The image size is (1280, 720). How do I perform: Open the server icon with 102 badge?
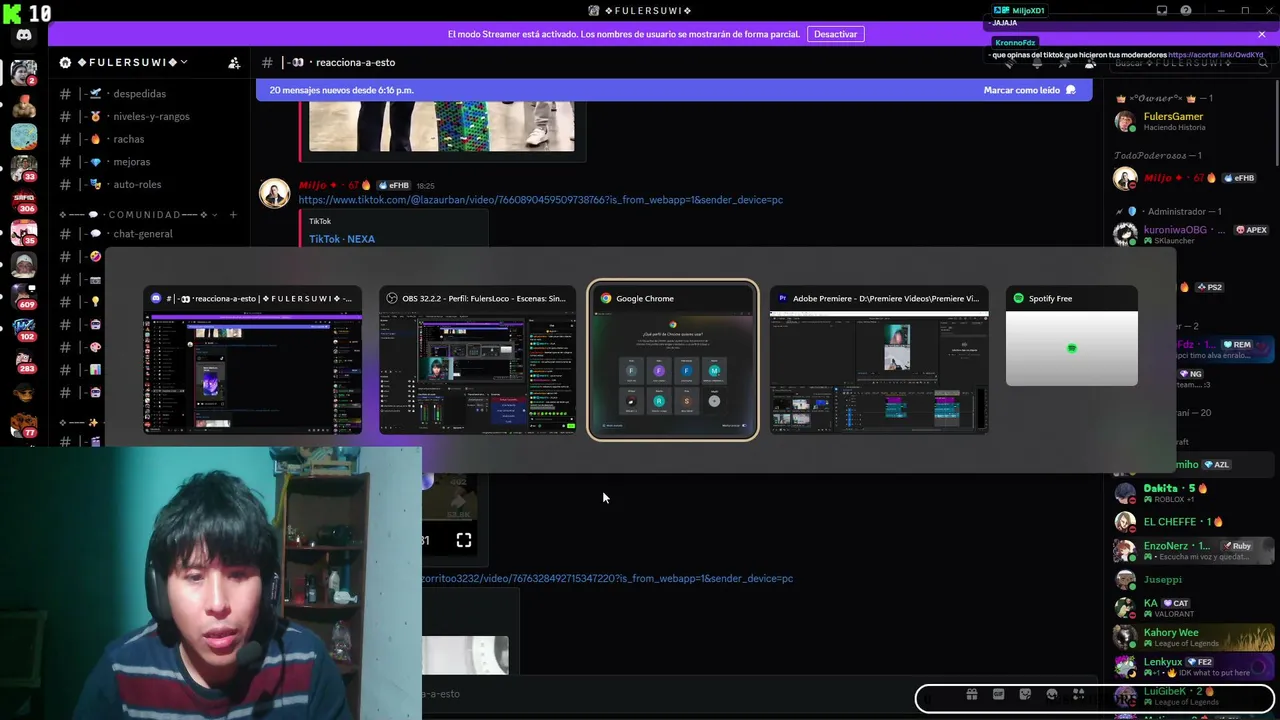(24, 329)
